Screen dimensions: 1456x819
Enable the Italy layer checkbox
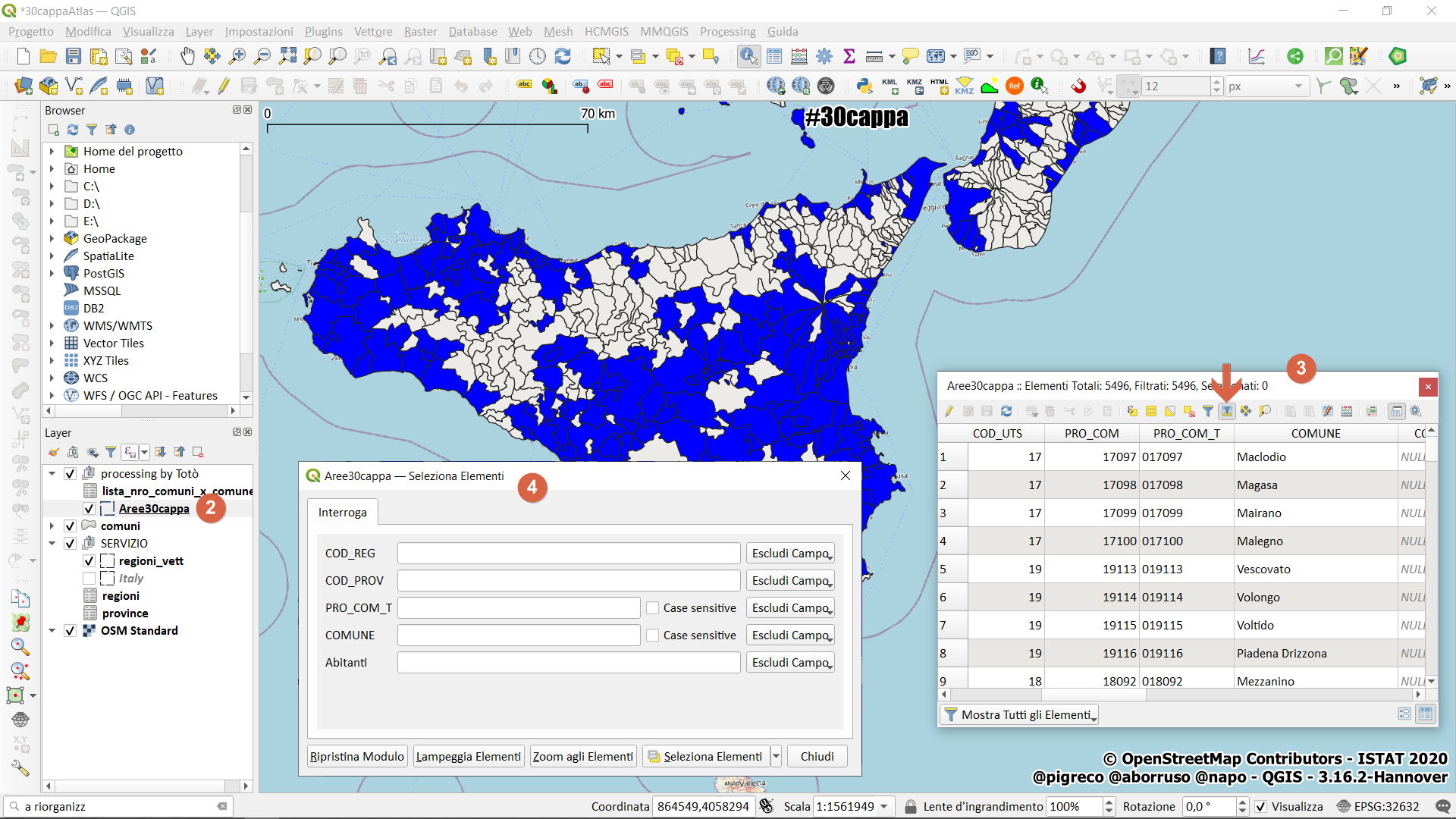89,579
